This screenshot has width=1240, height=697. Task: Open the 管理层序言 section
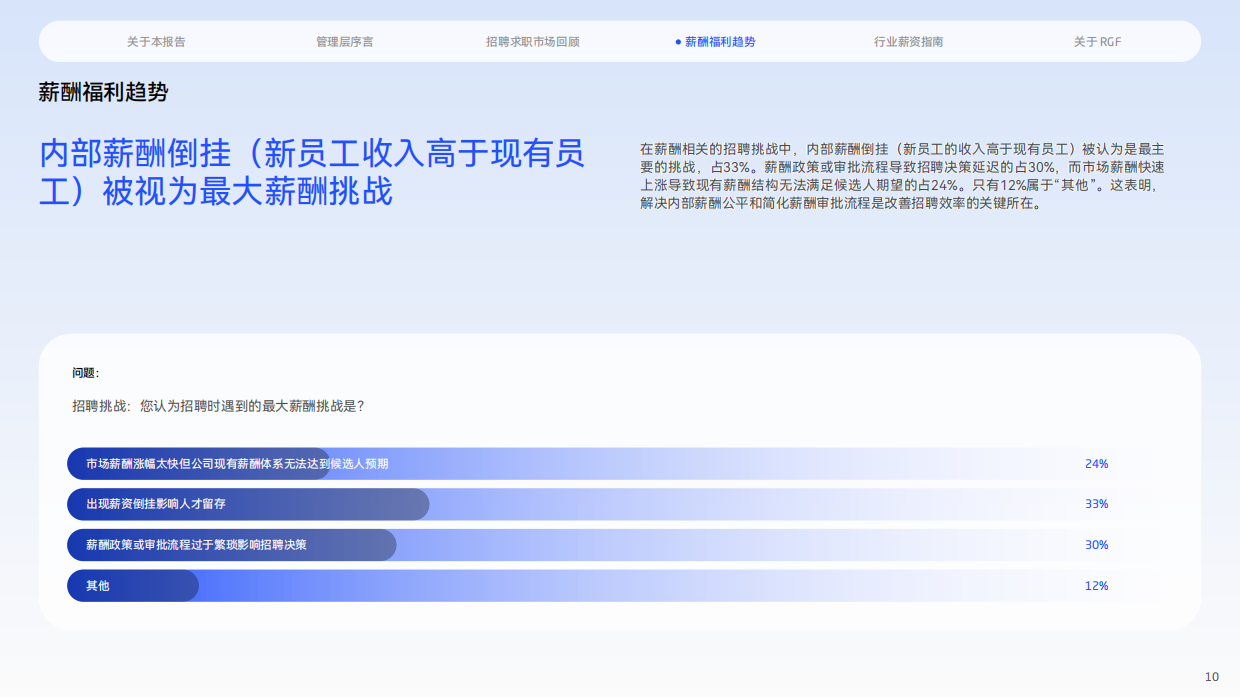coord(343,41)
